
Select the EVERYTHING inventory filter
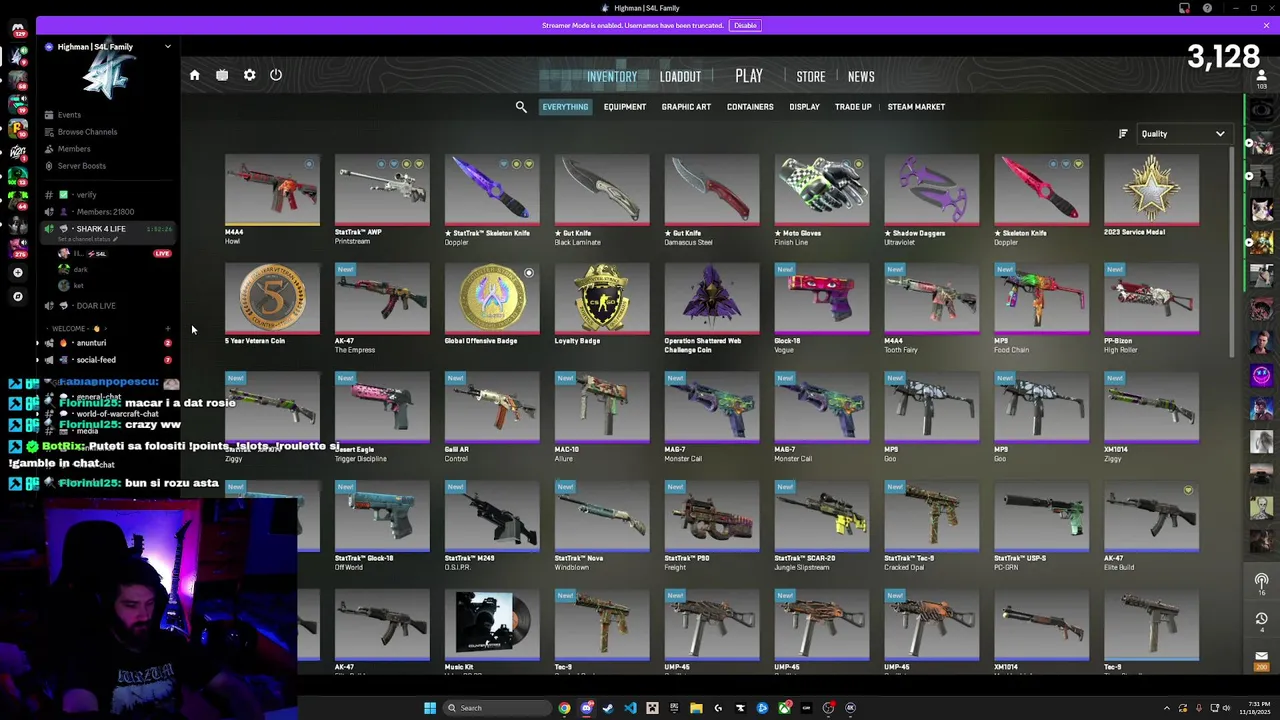point(565,107)
